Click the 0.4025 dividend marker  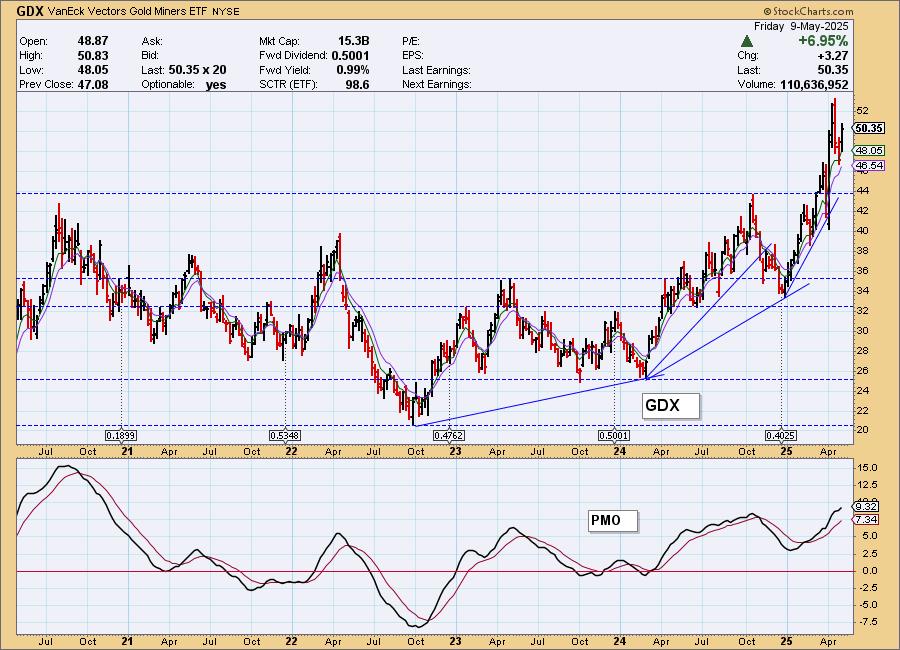point(781,436)
